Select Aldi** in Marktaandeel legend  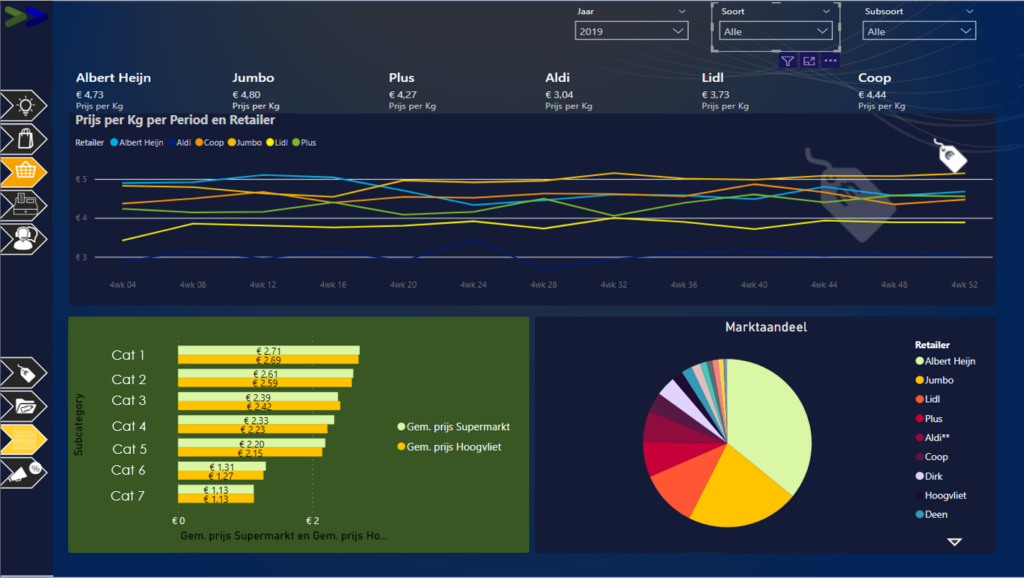click(x=933, y=438)
